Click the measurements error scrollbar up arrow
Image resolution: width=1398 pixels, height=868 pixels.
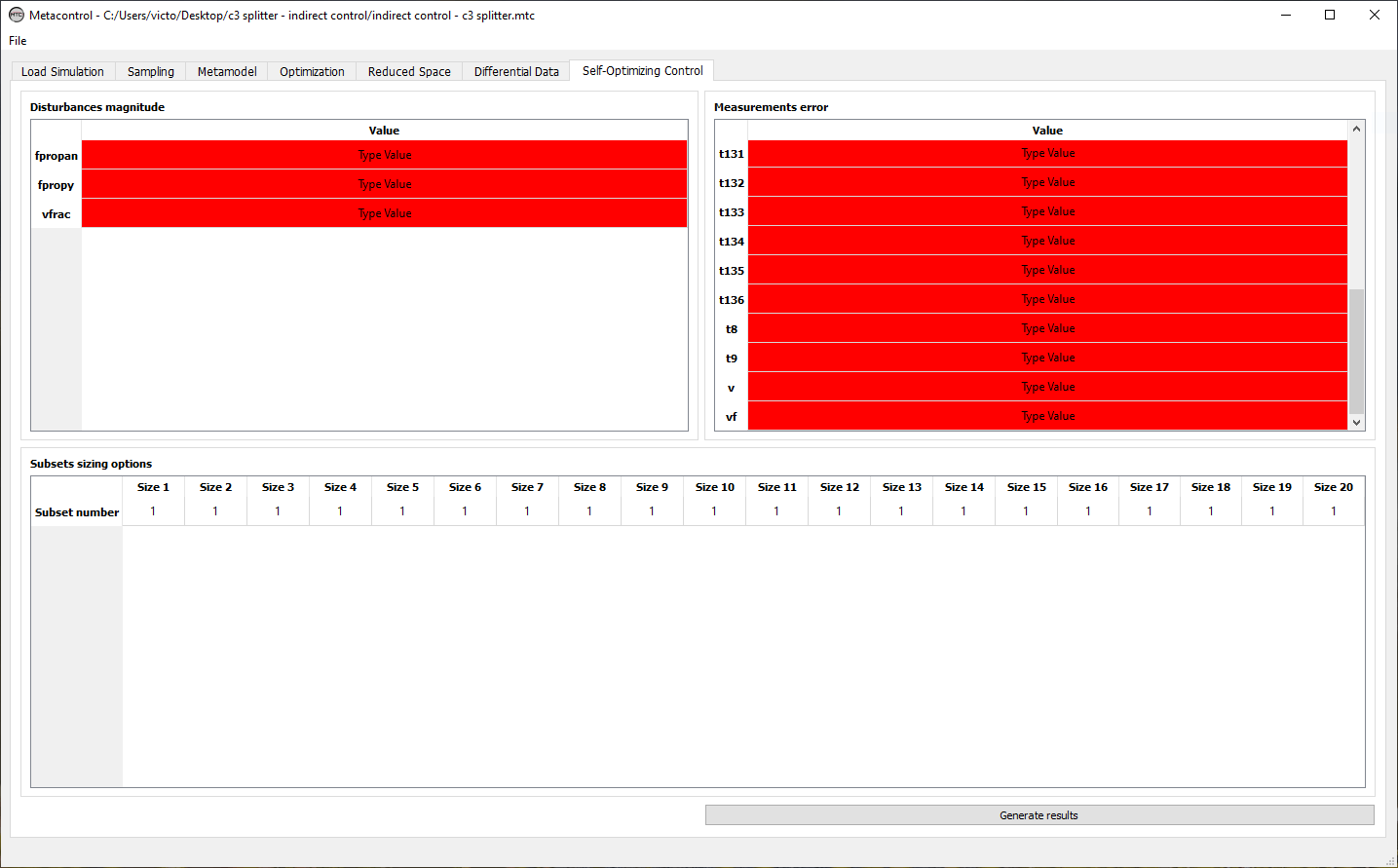[1355, 128]
